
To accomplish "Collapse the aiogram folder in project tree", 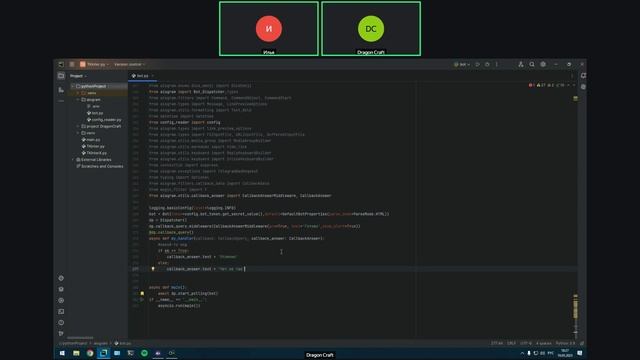I will pos(78,100).
